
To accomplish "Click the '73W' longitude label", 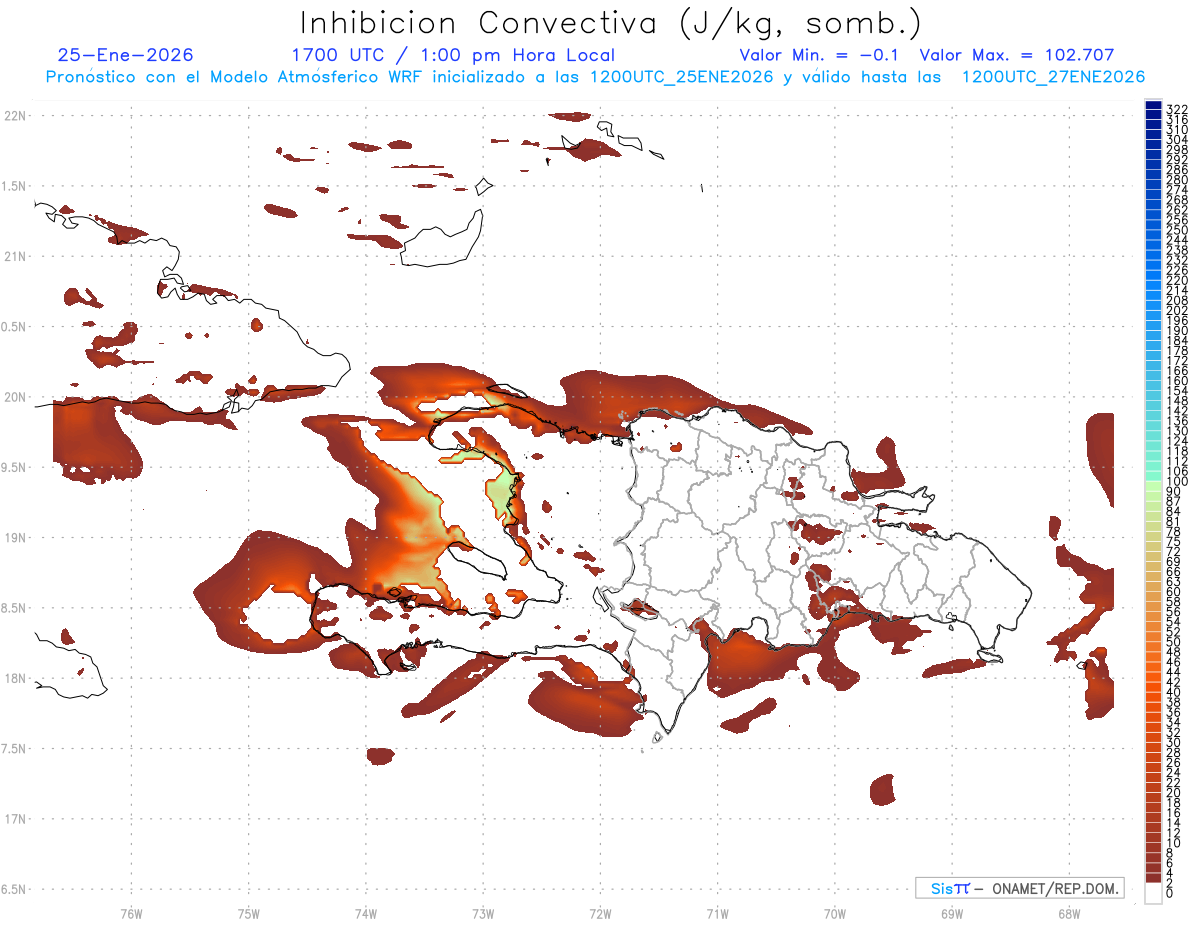I will [483, 913].
